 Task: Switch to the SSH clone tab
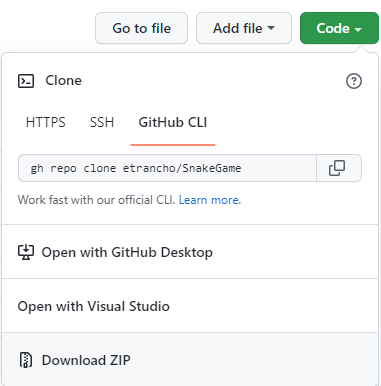(102, 122)
